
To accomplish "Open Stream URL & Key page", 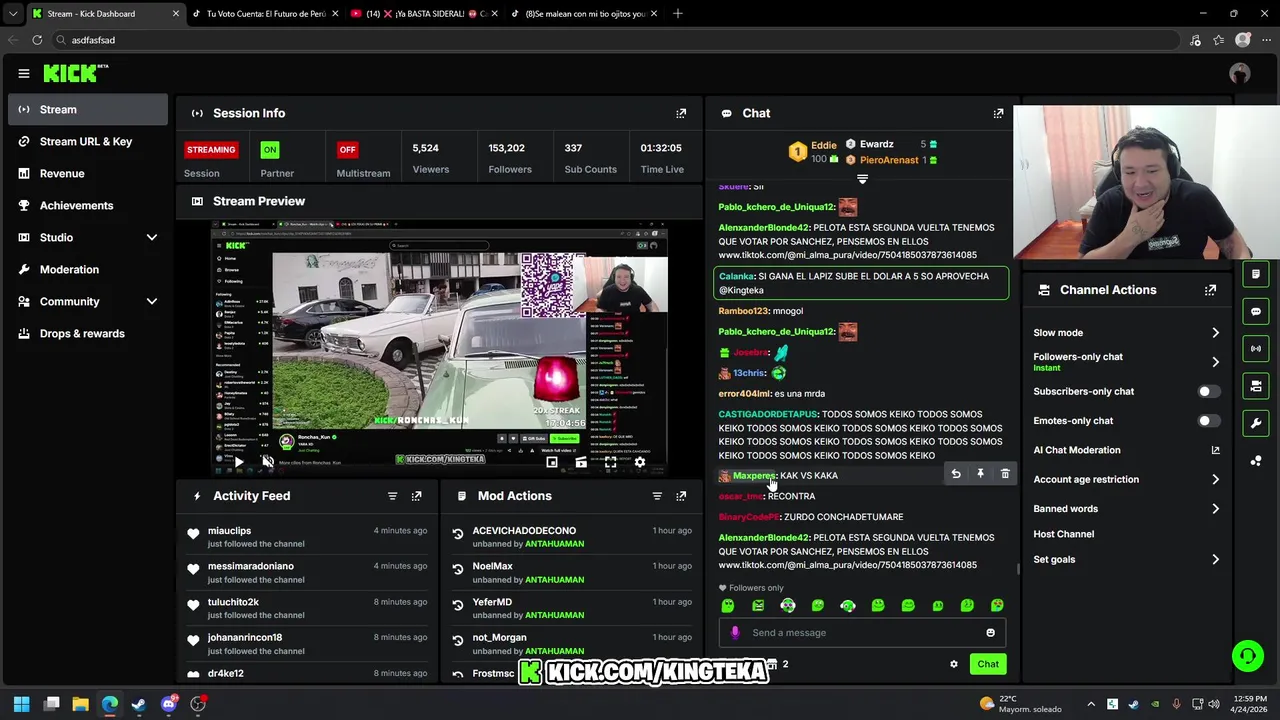I will (x=88, y=141).
